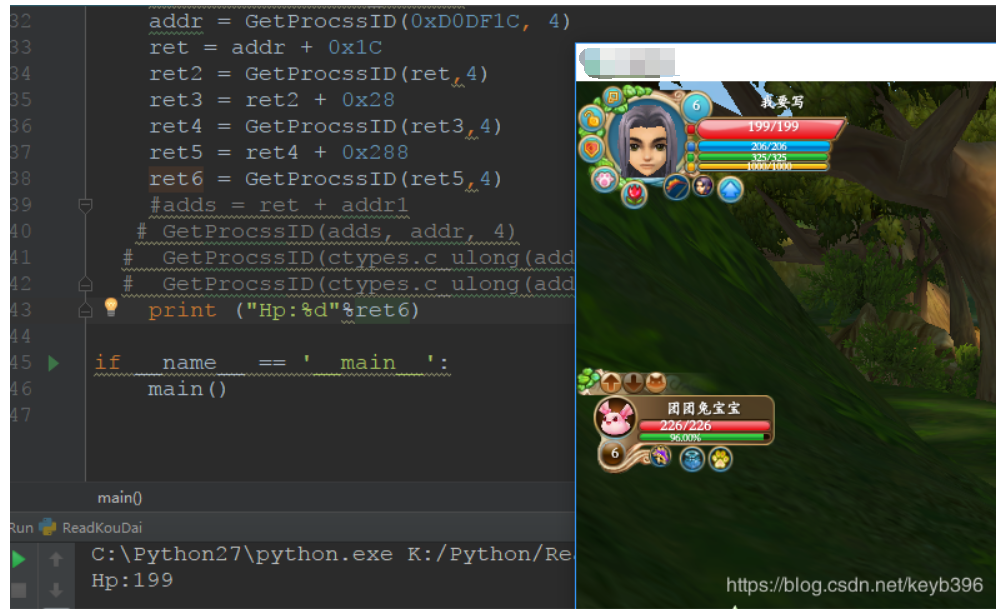Viewport: 998px width, 610px height.
Task: Click the 0x1C offset on line 33
Action: (x=355, y=48)
